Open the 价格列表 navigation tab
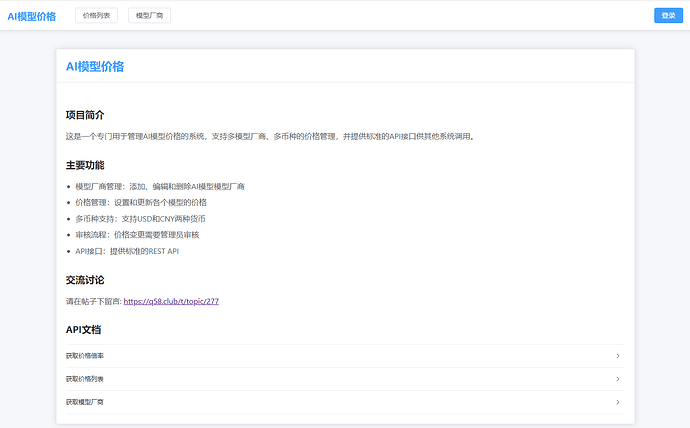This screenshot has height=428, width=690. tap(97, 16)
